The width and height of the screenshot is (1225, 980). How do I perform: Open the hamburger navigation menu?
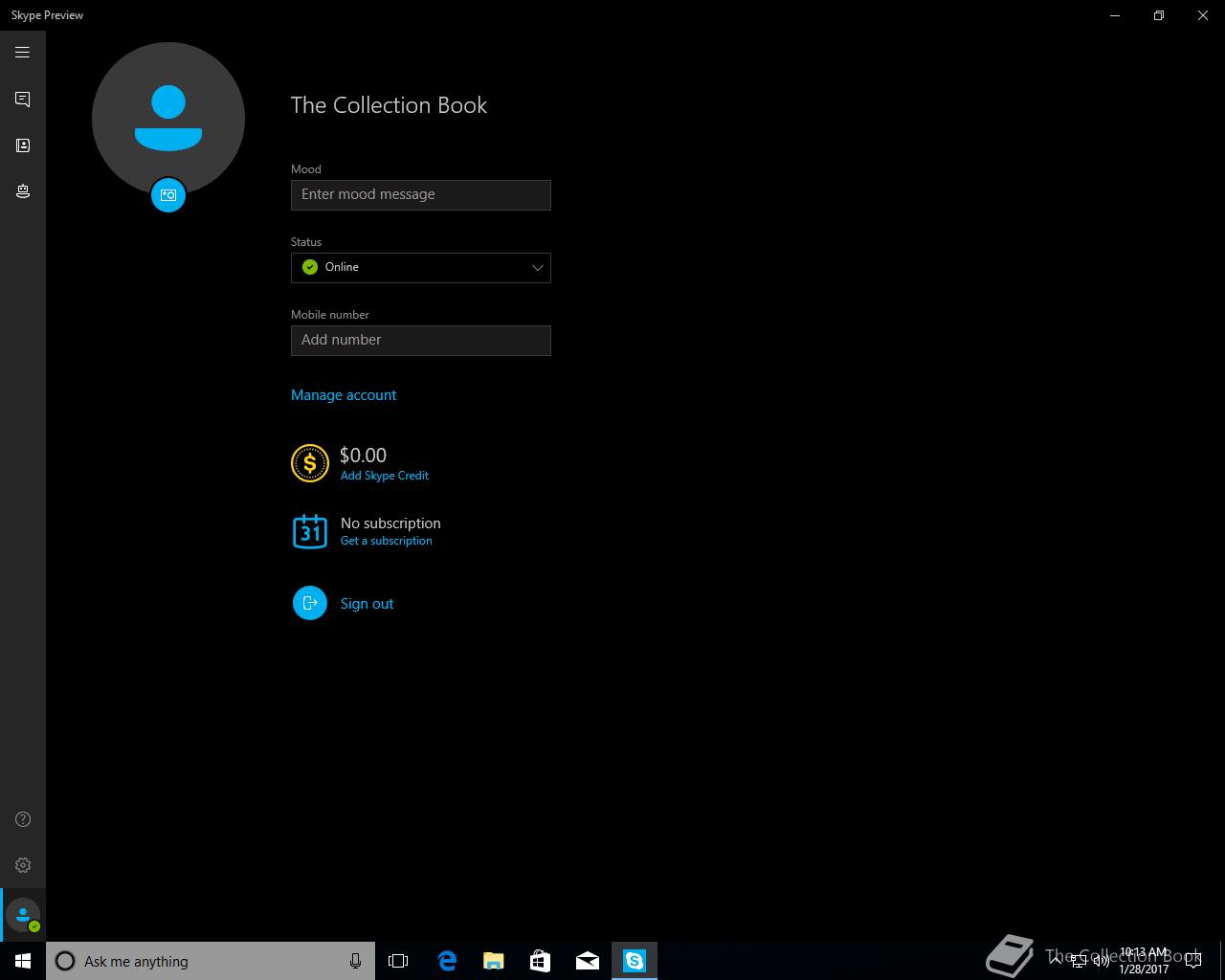click(x=22, y=53)
